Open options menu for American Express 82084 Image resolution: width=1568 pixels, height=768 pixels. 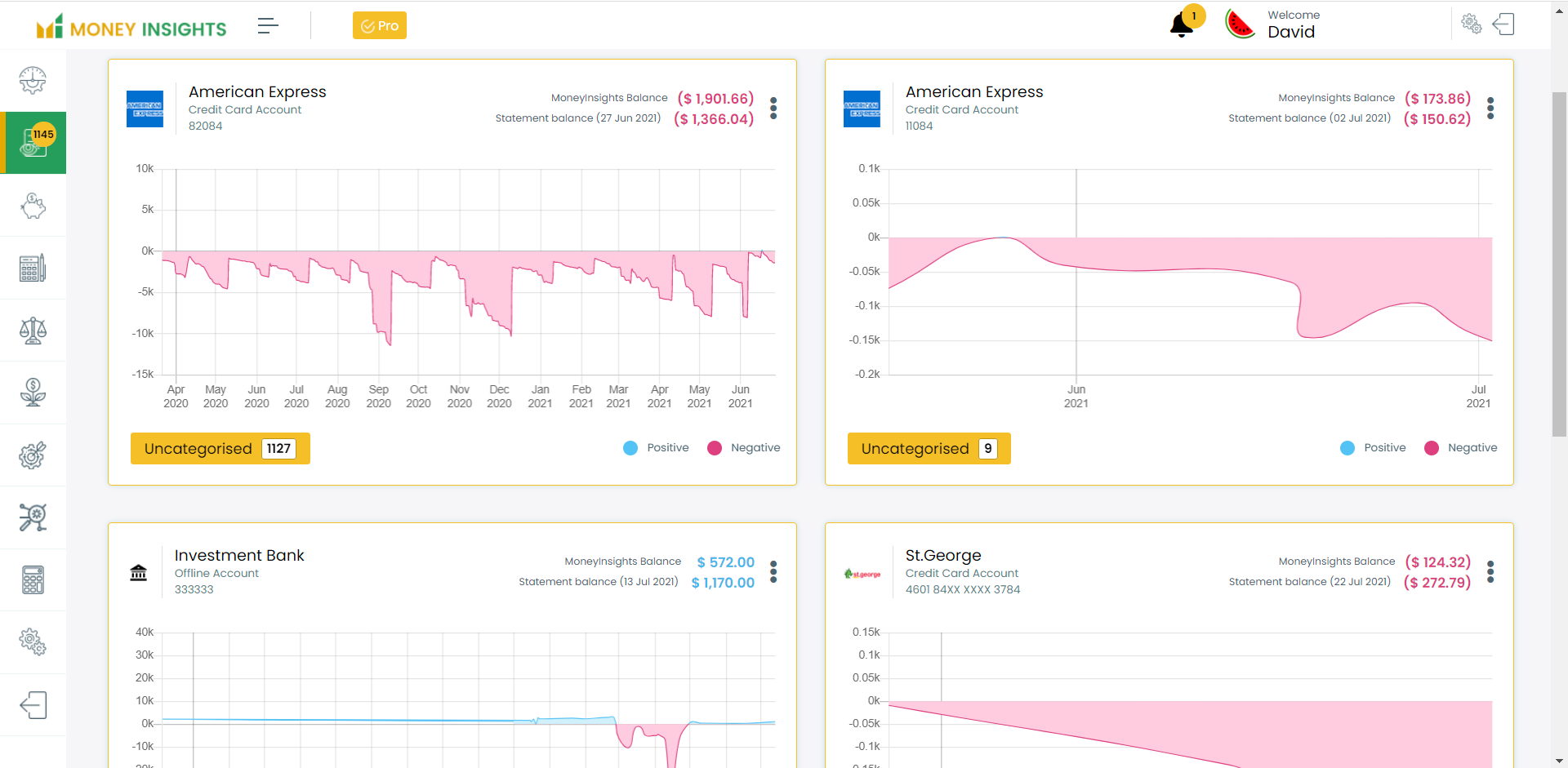pyautogui.click(x=773, y=108)
